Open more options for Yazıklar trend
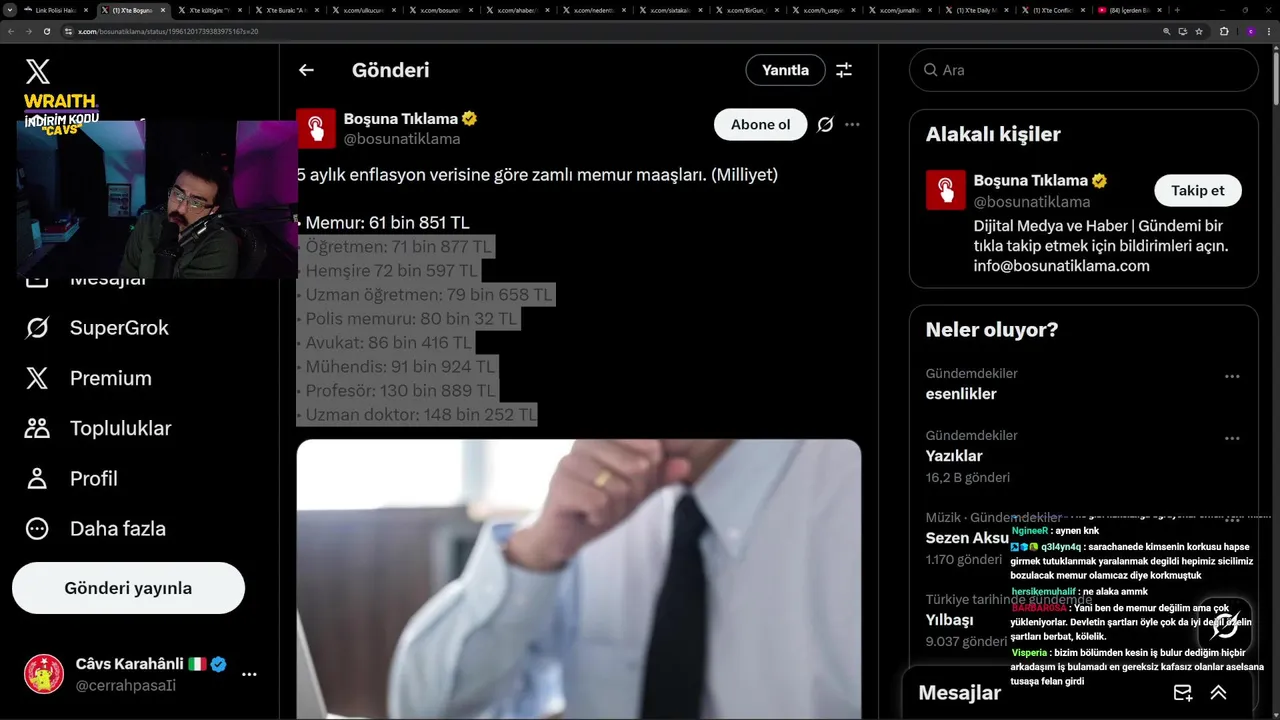The height and width of the screenshot is (720, 1280). coord(1232,439)
